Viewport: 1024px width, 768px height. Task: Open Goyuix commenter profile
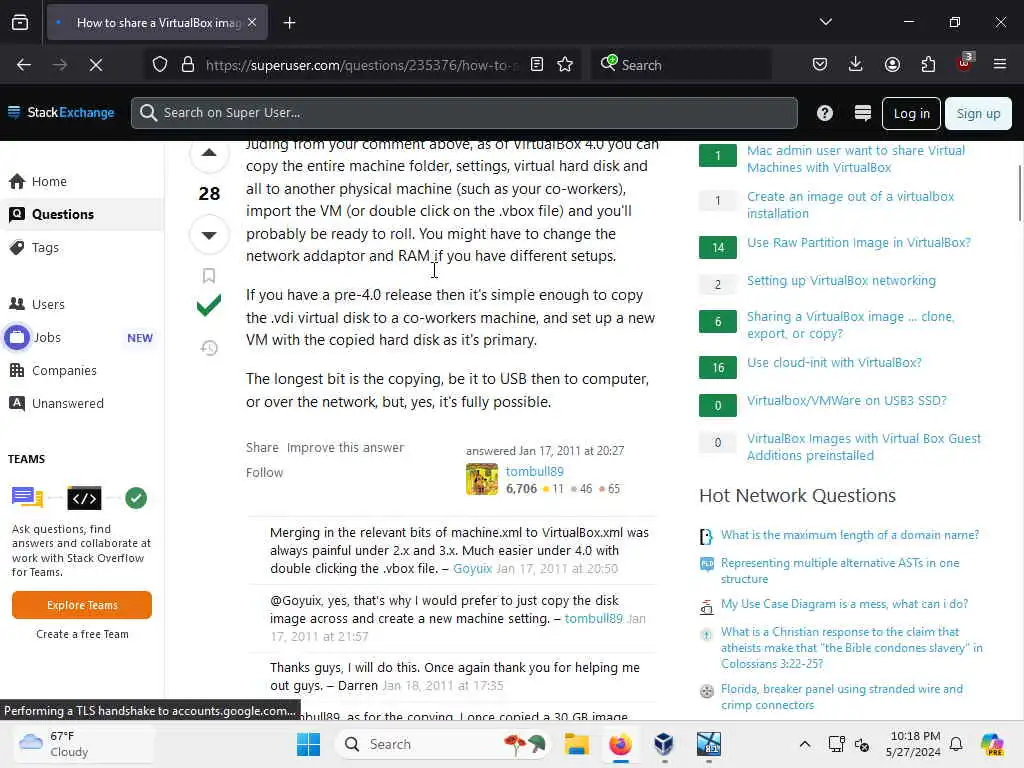coord(472,569)
